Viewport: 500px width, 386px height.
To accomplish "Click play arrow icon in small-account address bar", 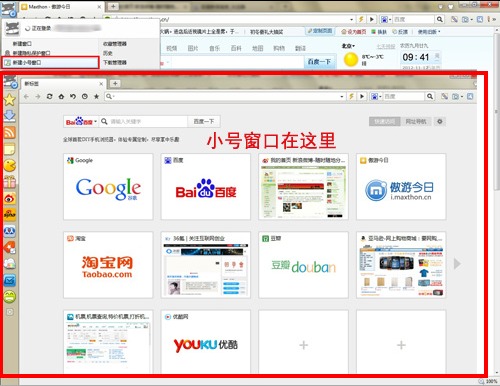I will click(x=362, y=96).
